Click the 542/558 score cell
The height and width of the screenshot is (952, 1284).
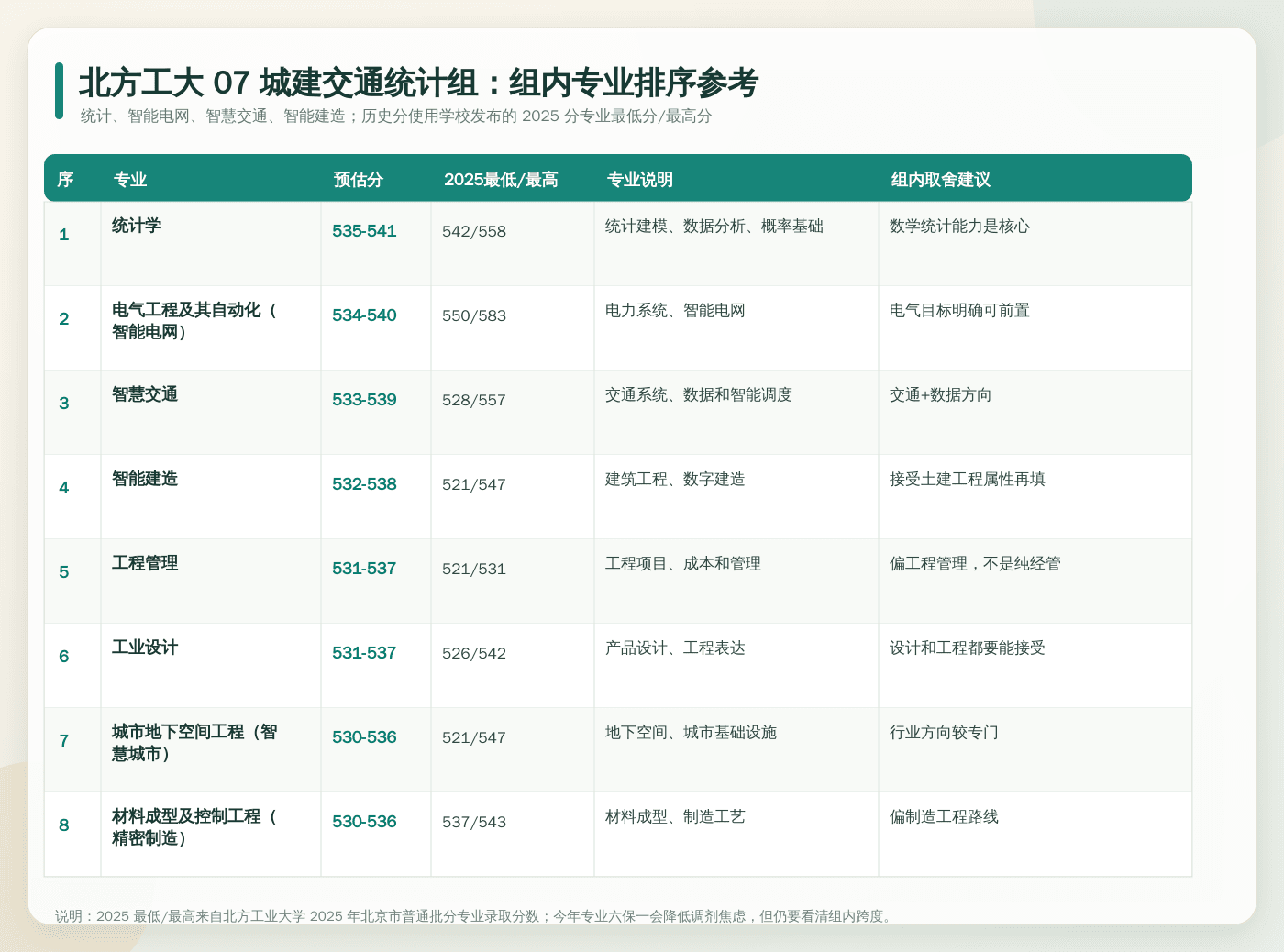pyautogui.click(x=474, y=231)
